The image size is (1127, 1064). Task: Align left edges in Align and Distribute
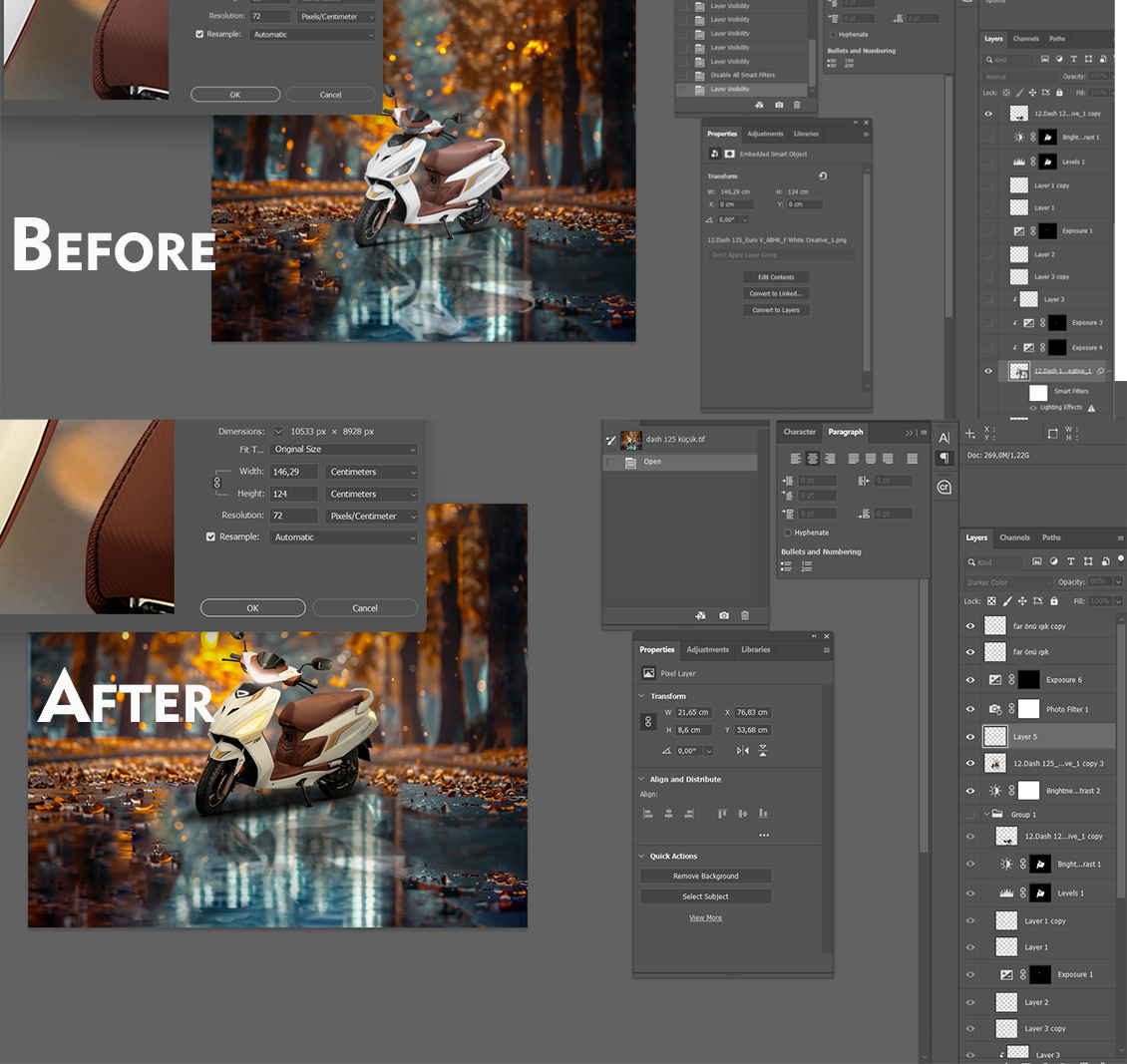[647, 814]
